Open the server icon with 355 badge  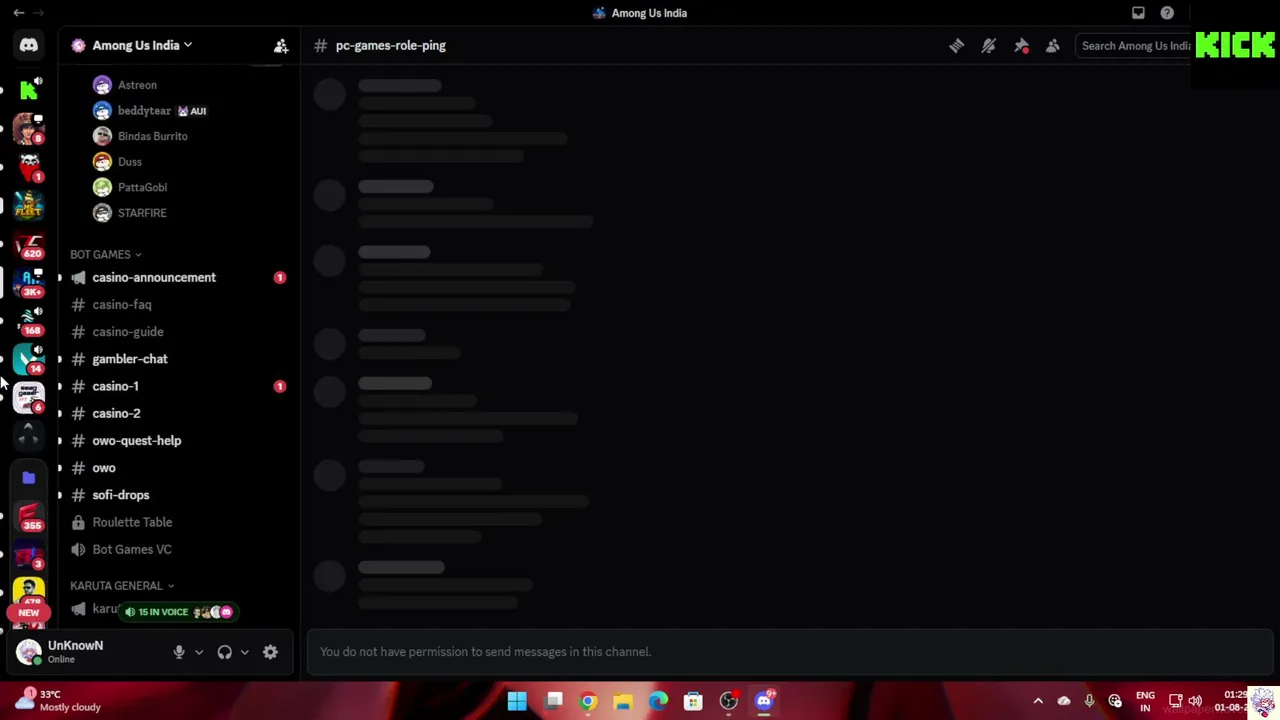[x=29, y=517]
